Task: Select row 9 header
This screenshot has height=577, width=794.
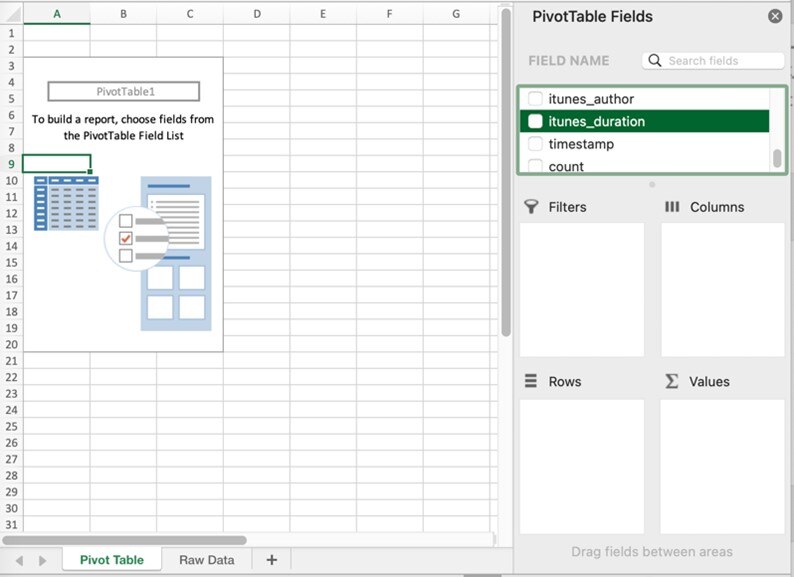Action: coord(12,164)
